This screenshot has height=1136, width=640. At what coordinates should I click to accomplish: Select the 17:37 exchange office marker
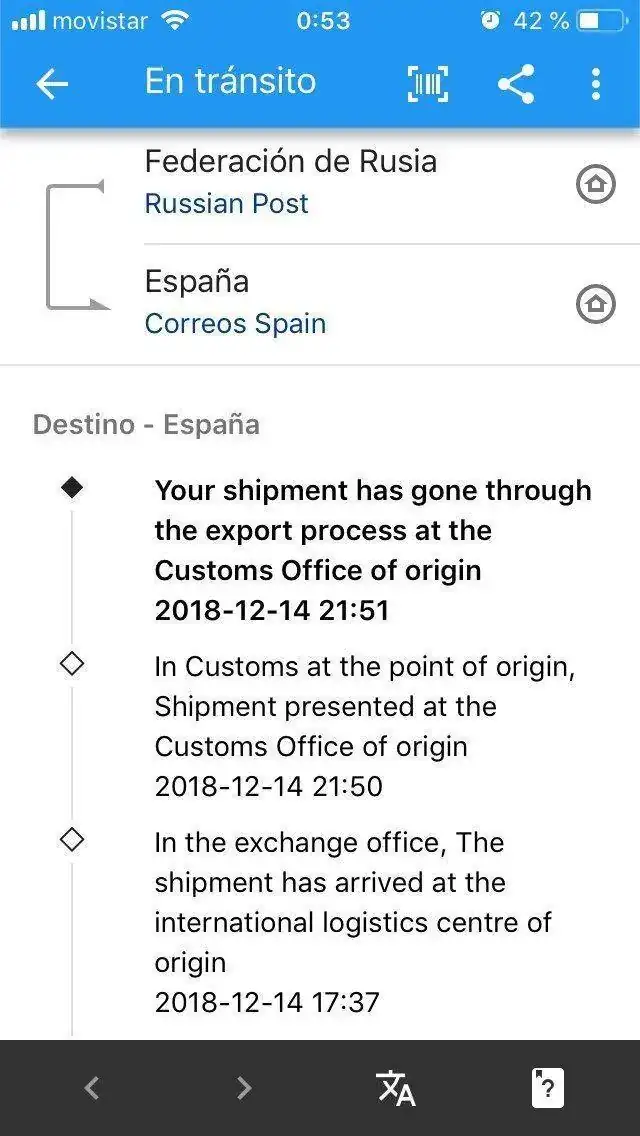(72, 840)
